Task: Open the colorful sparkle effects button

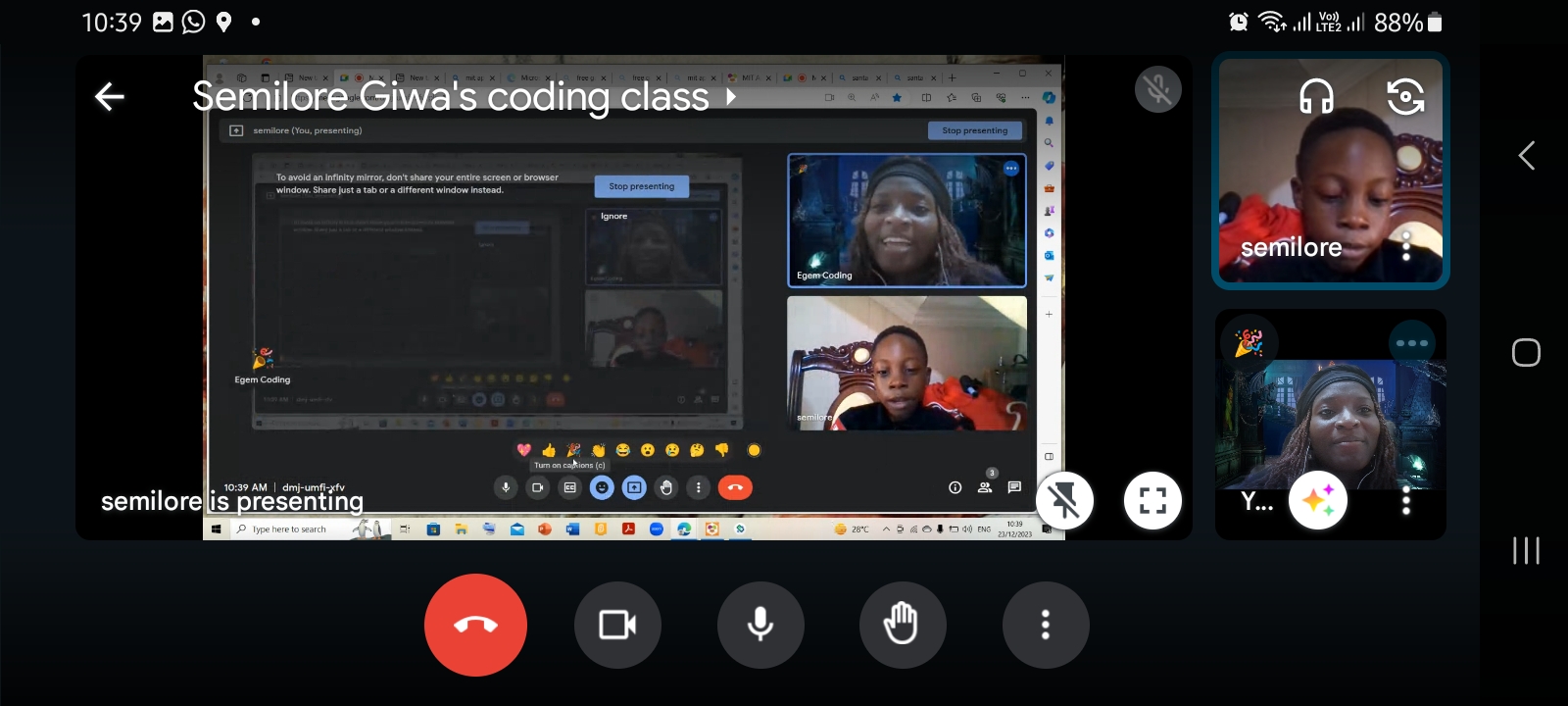Action: point(1317,501)
